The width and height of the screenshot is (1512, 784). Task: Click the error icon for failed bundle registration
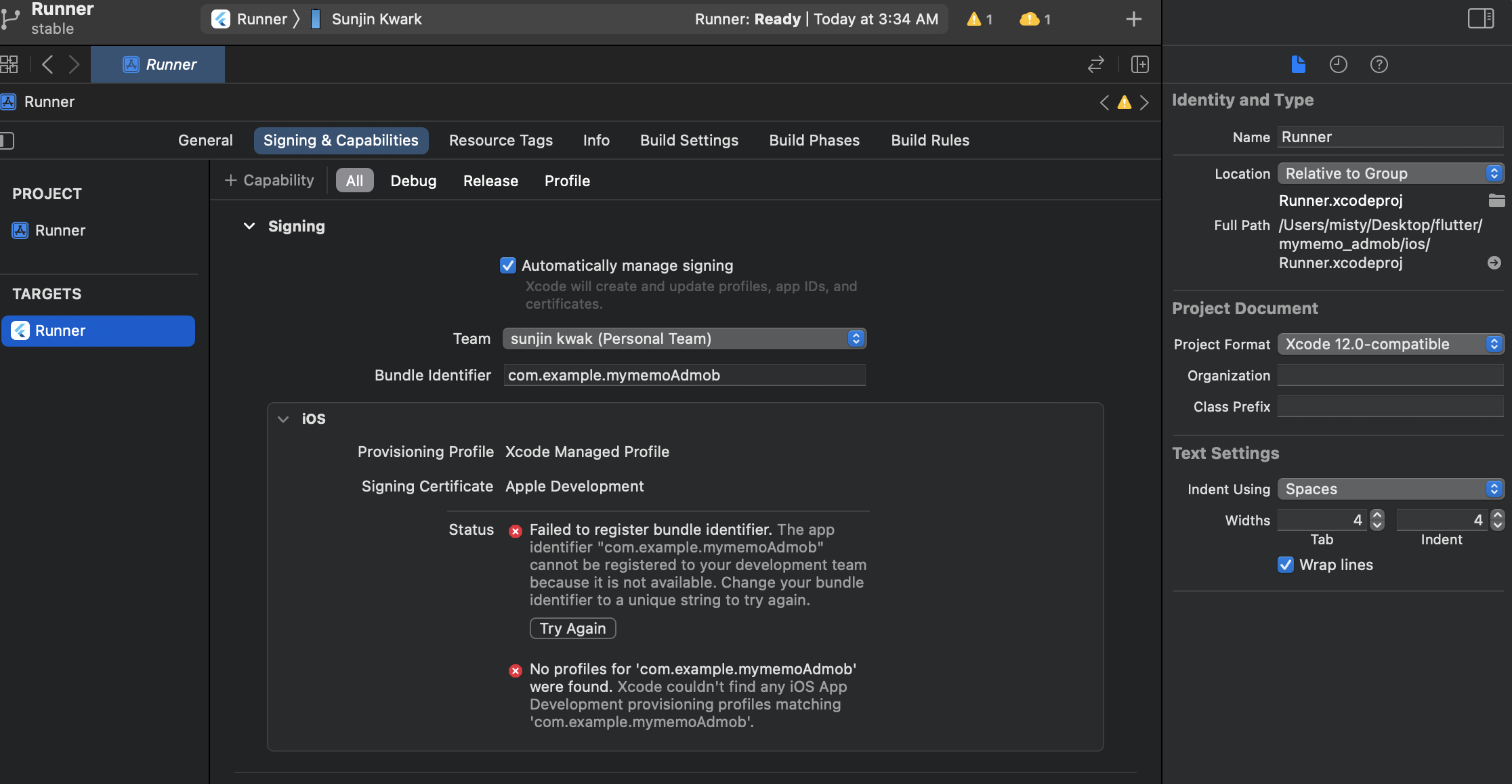coord(516,531)
